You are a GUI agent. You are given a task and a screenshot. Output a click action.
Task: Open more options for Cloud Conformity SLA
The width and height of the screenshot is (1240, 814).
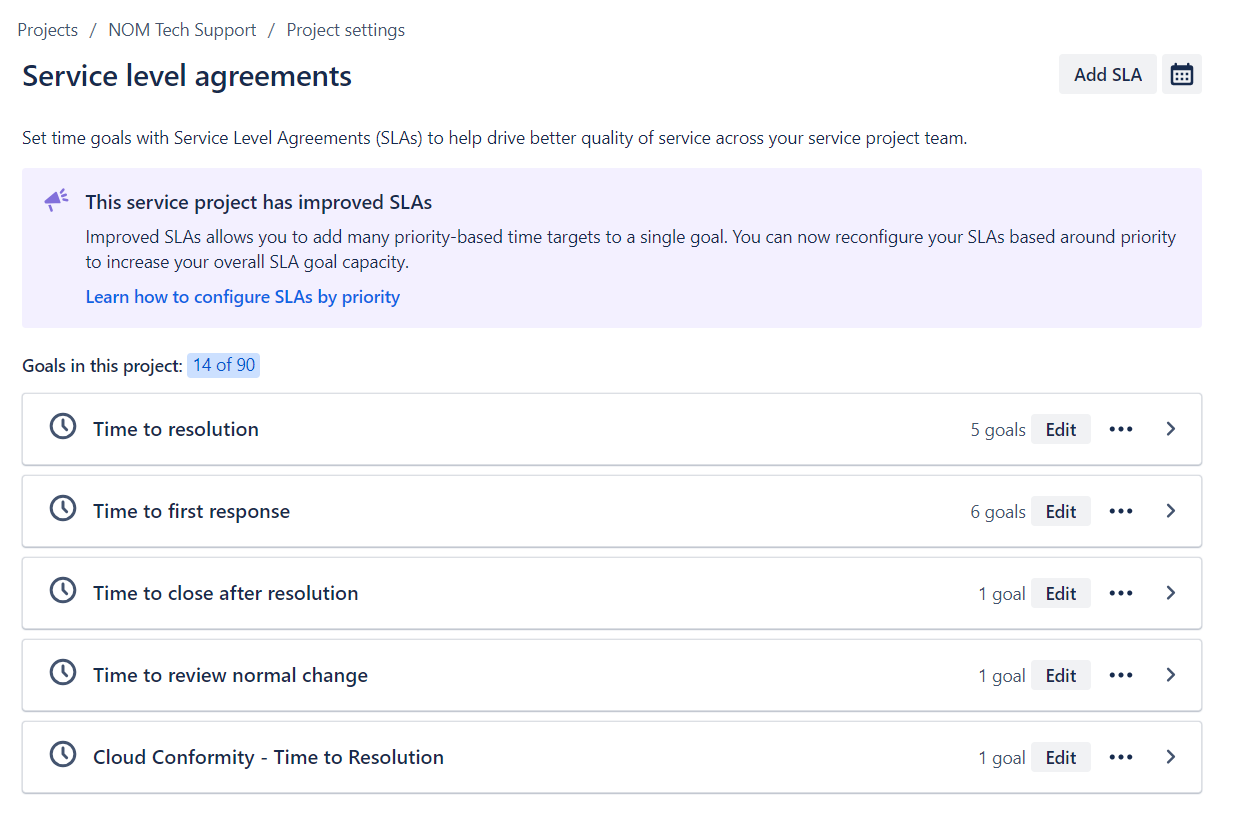pos(1121,757)
